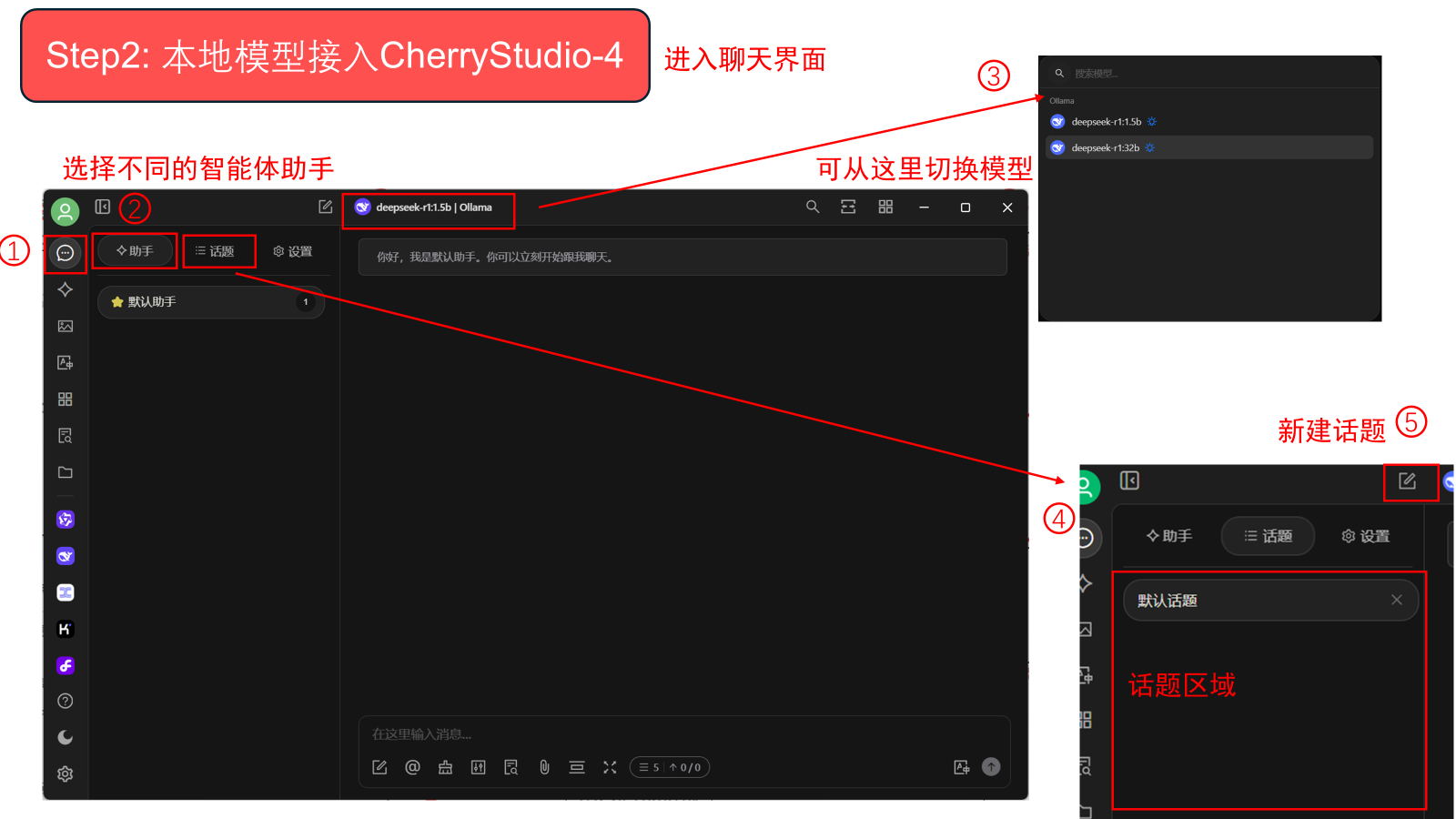The height and width of the screenshot is (819, 1456).
Task: Select 助手 tab in the enlarged panel
Action: pyautogui.click(x=1169, y=536)
